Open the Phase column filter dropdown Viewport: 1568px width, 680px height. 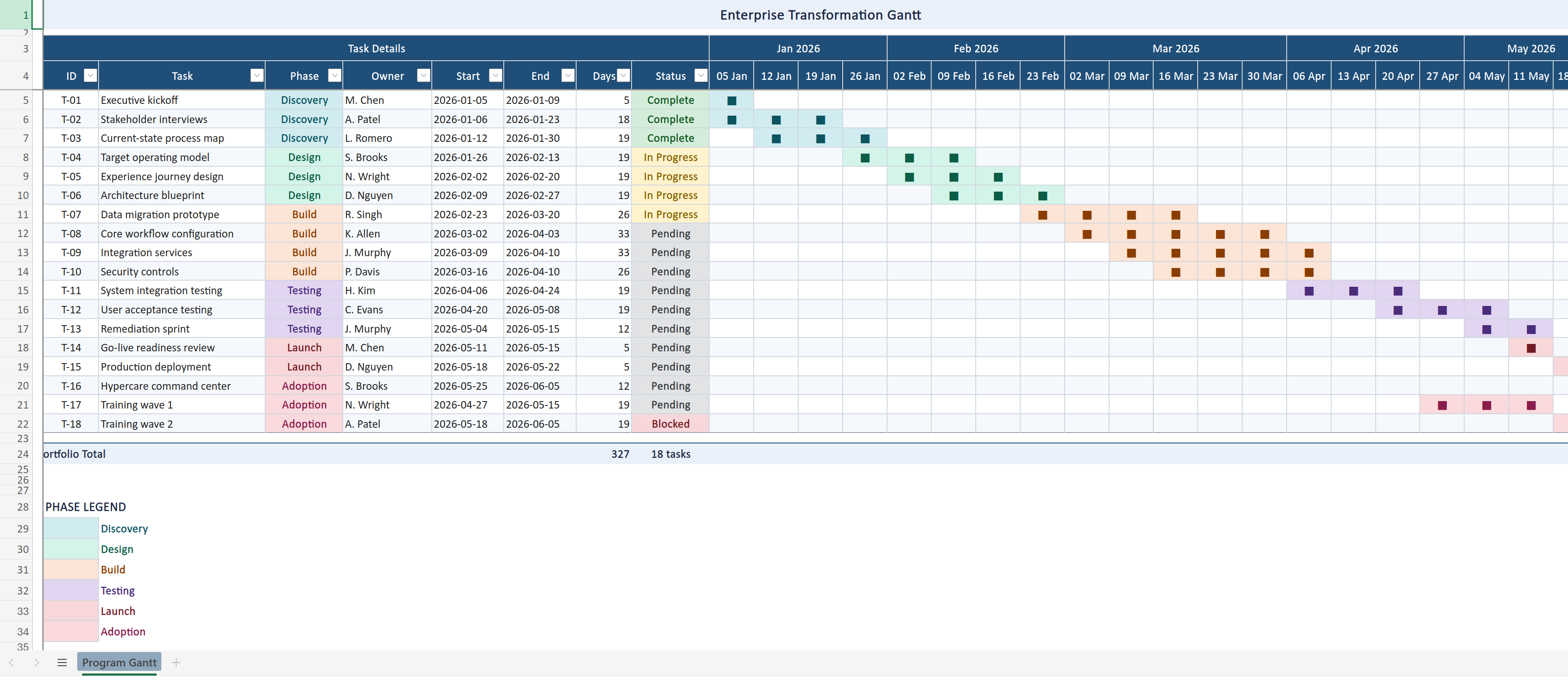pyautogui.click(x=334, y=76)
